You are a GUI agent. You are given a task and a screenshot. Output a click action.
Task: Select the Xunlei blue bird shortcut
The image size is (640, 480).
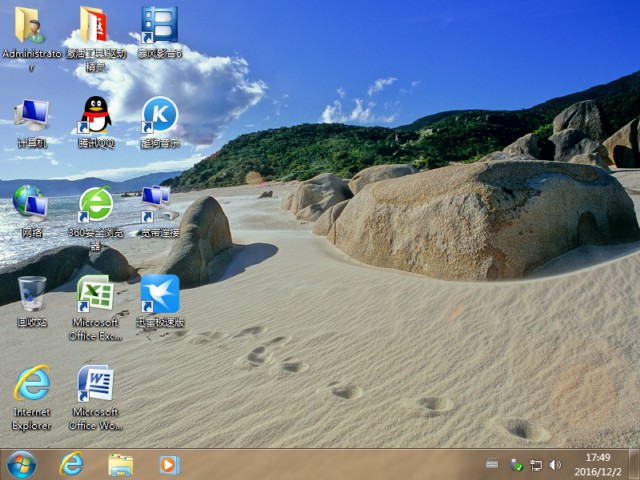(x=159, y=295)
